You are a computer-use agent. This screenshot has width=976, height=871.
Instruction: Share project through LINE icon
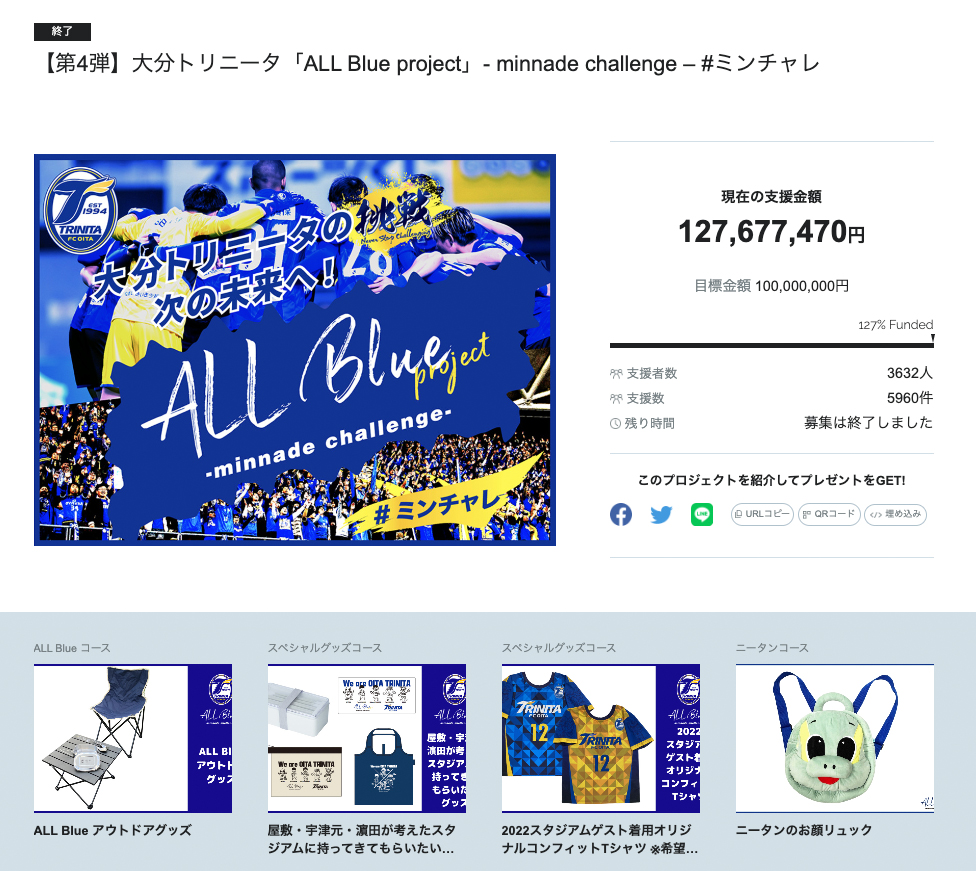[702, 514]
